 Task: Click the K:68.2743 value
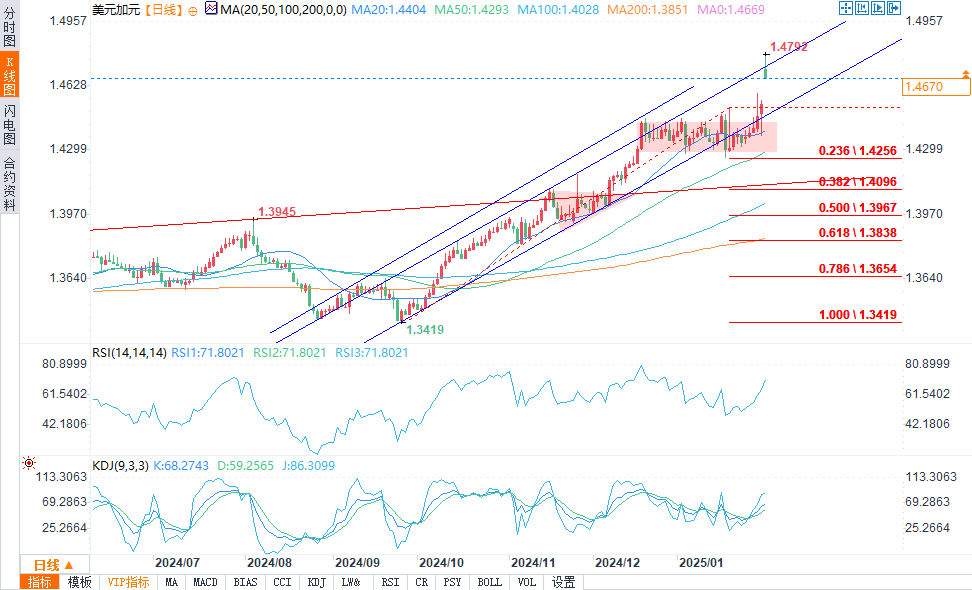point(181,465)
